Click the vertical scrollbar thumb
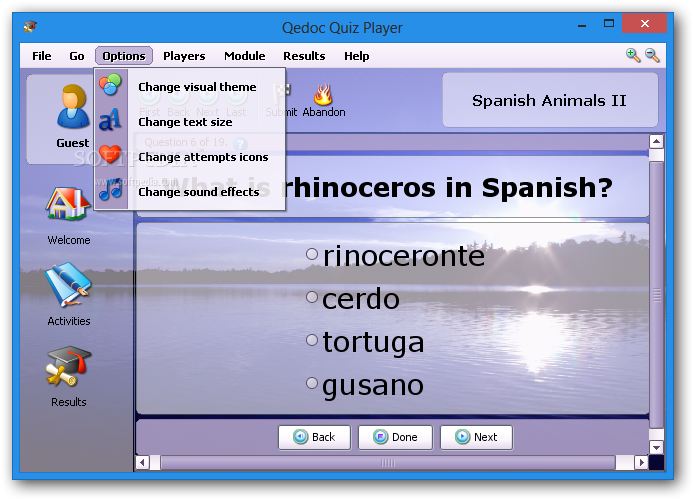Image resolution: width=694 pixels, height=500 pixels. point(656,295)
